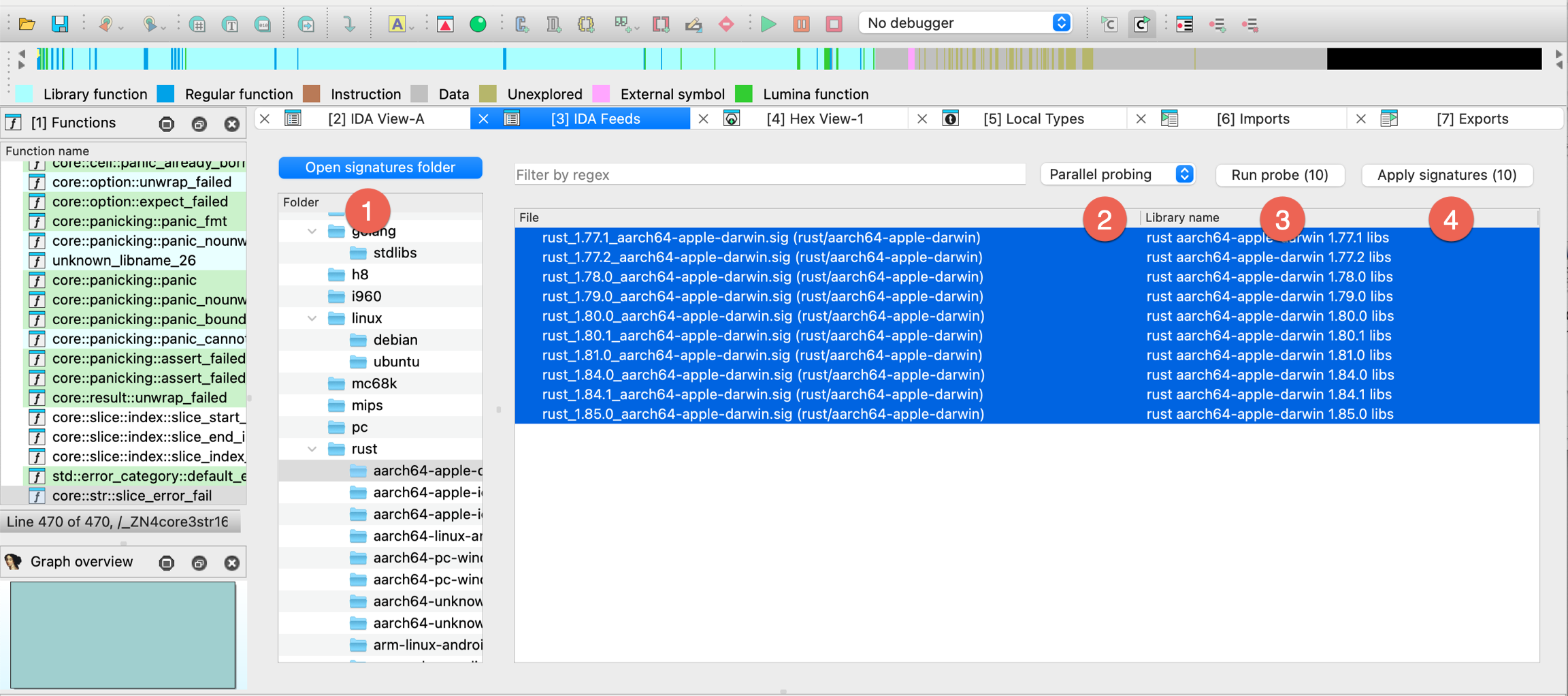Click the green circle toolbar icon
The image size is (1568, 696).
pos(478,25)
